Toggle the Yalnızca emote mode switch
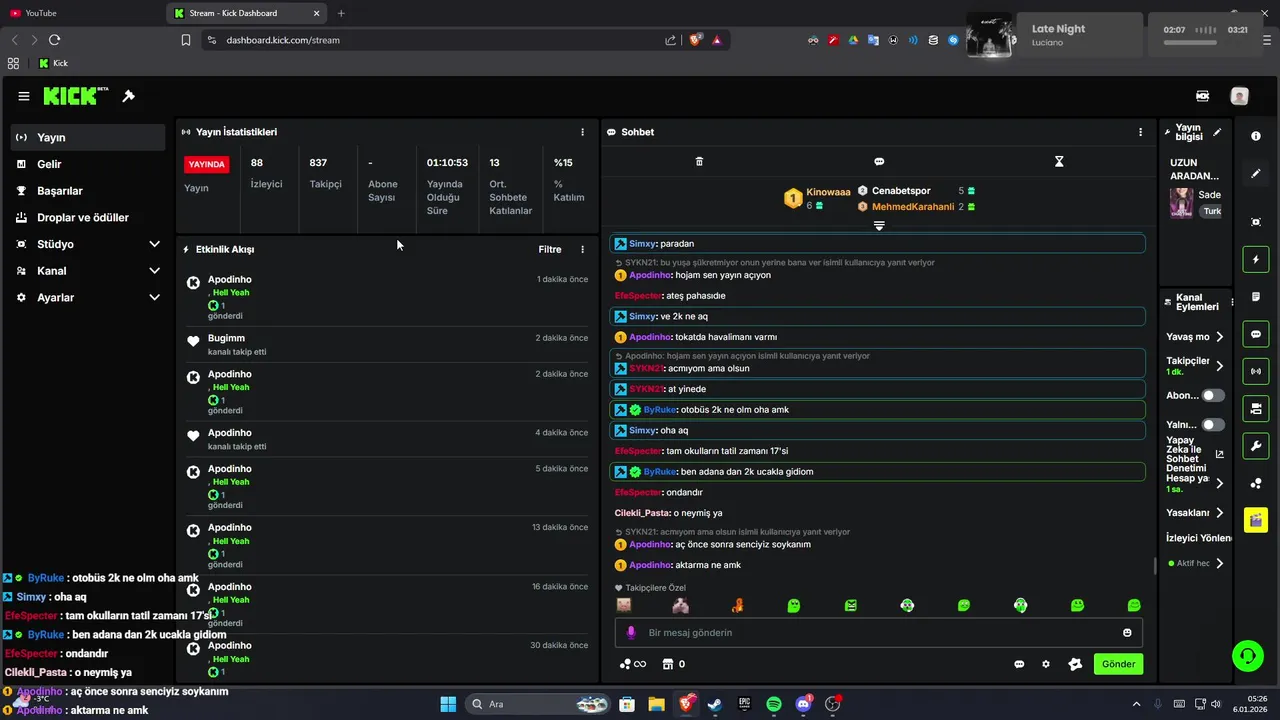 1213,425
